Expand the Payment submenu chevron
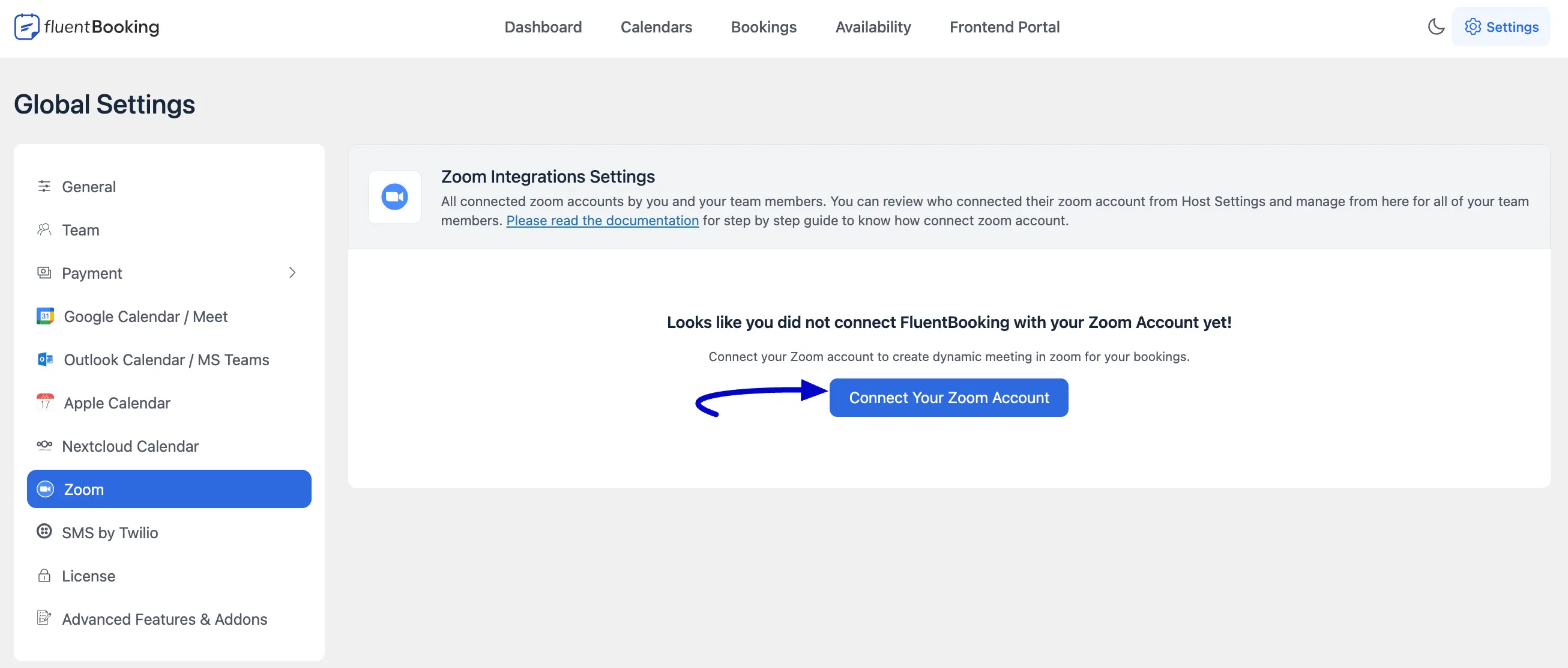The image size is (1568, 668). point(292,273)
